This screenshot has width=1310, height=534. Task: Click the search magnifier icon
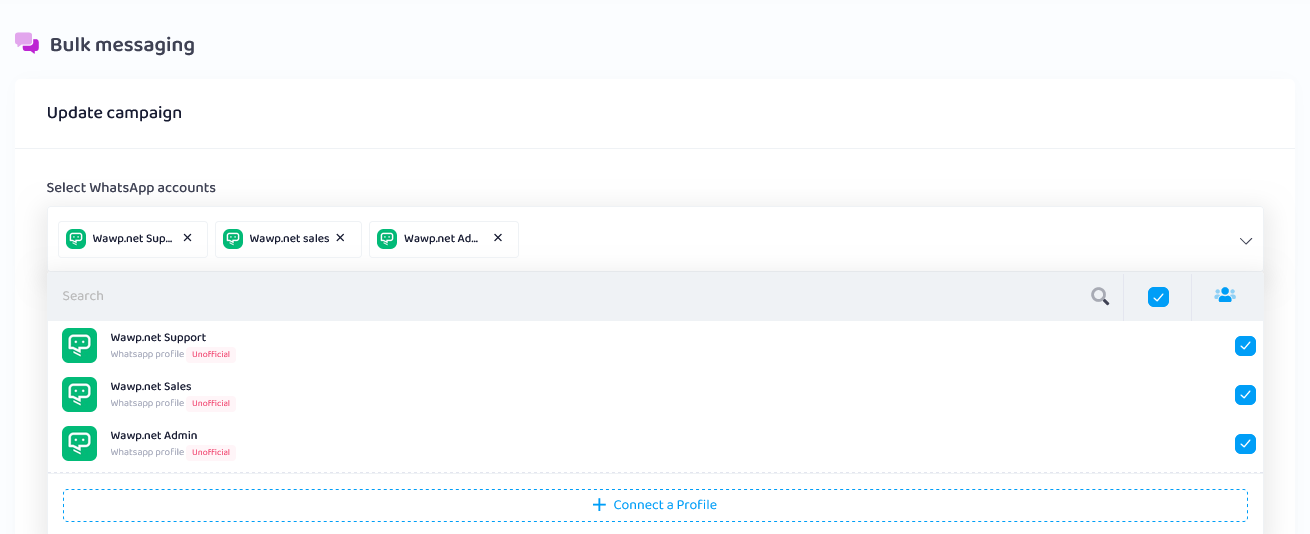(x=1100, y=296)
